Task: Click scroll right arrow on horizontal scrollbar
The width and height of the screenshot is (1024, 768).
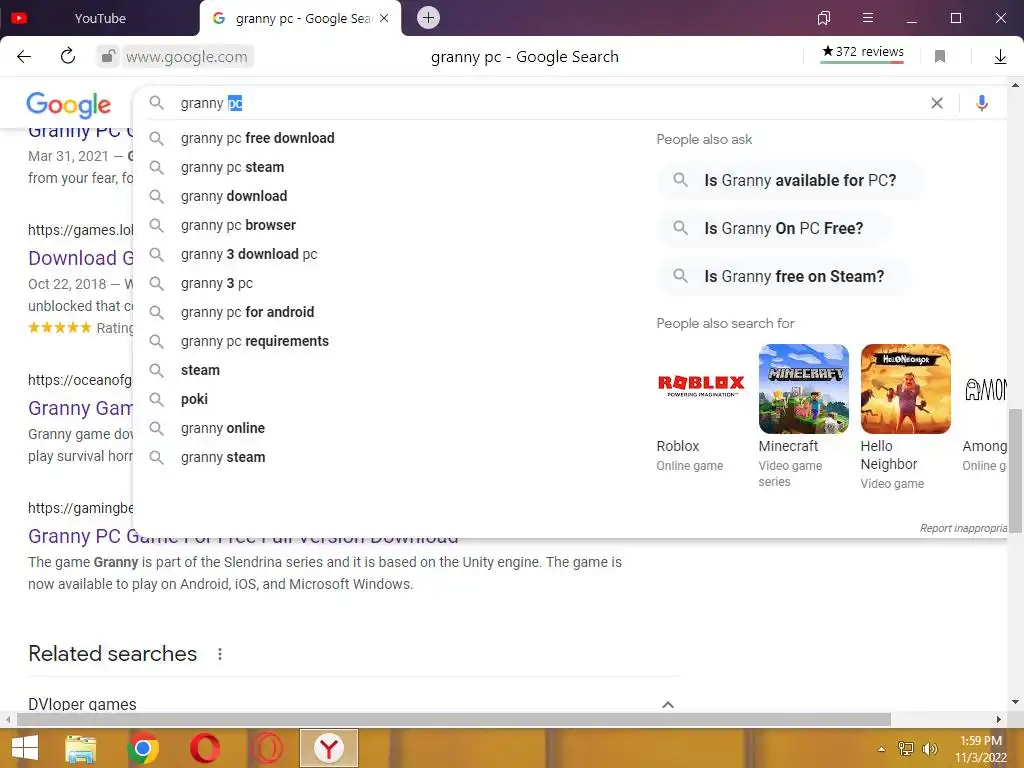Action: 999,719
